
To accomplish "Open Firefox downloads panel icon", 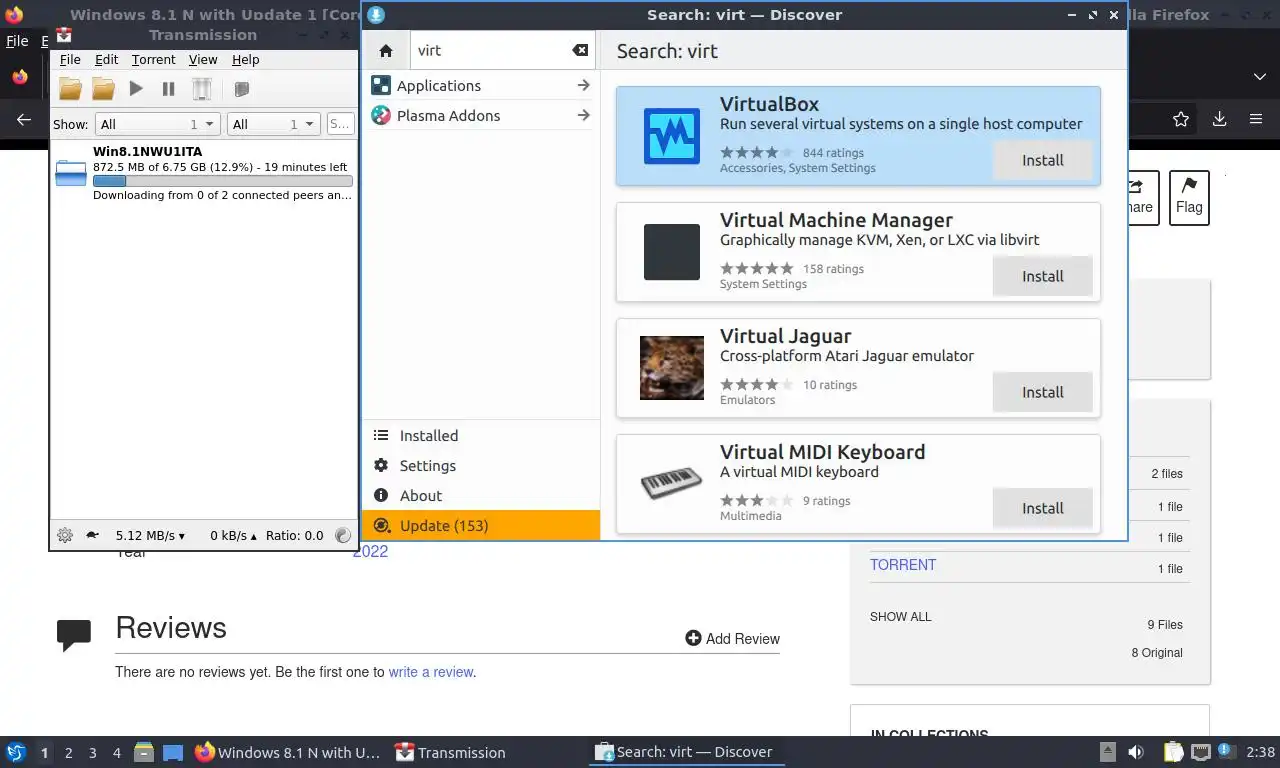I will pyautogui.click(x=1219, y=119).
